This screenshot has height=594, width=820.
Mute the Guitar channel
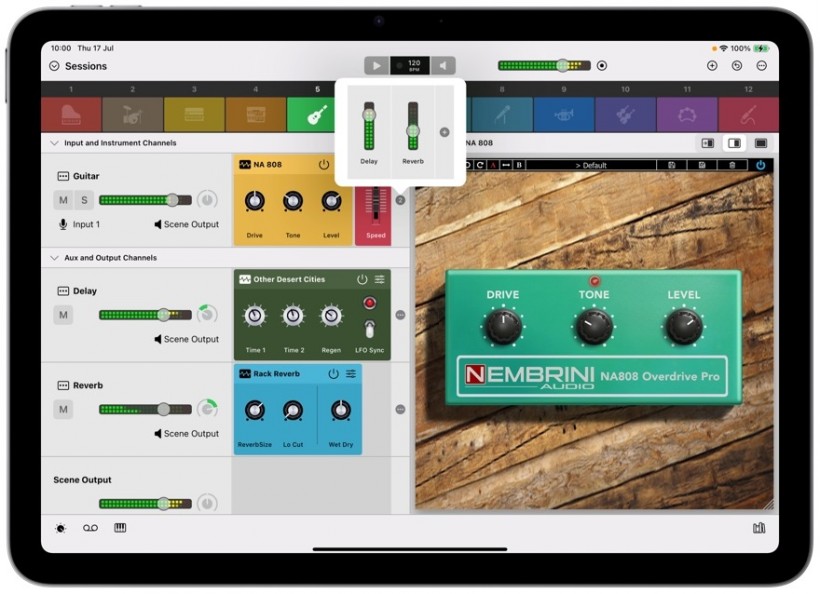pyautogui.click(x=63, y=200)
